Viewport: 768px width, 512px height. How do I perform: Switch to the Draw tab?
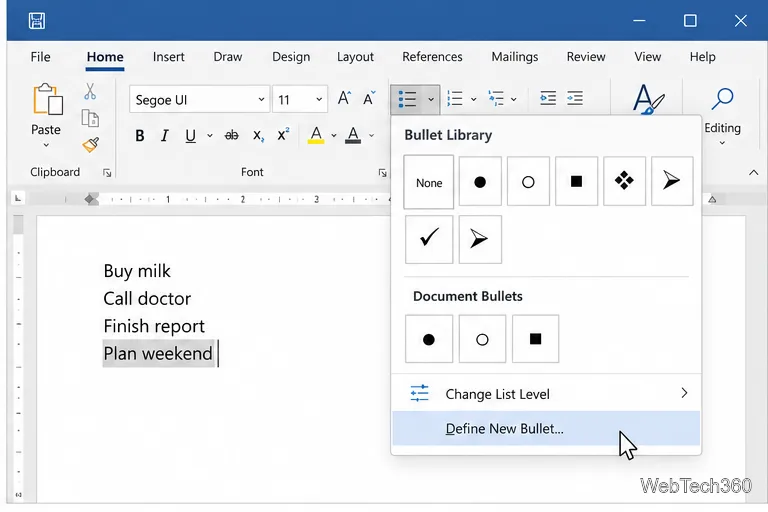pyautogui.click(x=228, y=57)
